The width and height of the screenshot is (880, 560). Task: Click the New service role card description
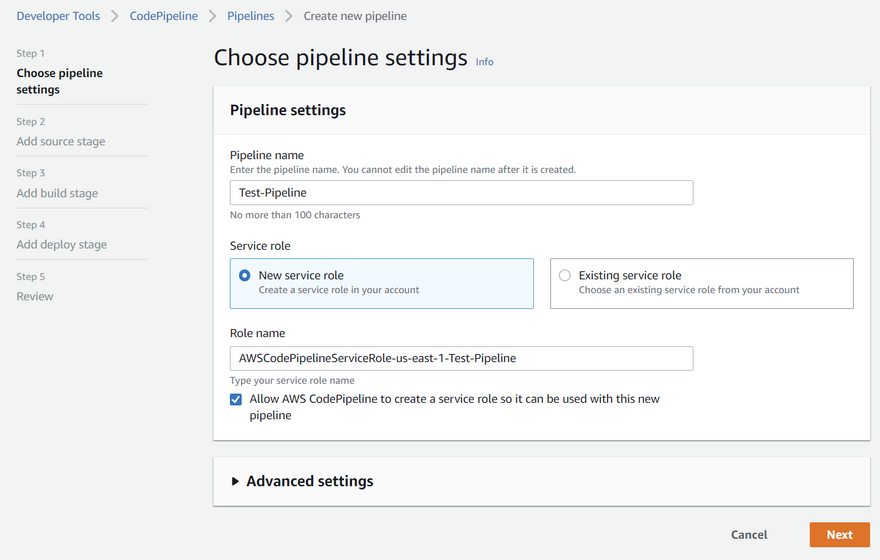point(339,290)
